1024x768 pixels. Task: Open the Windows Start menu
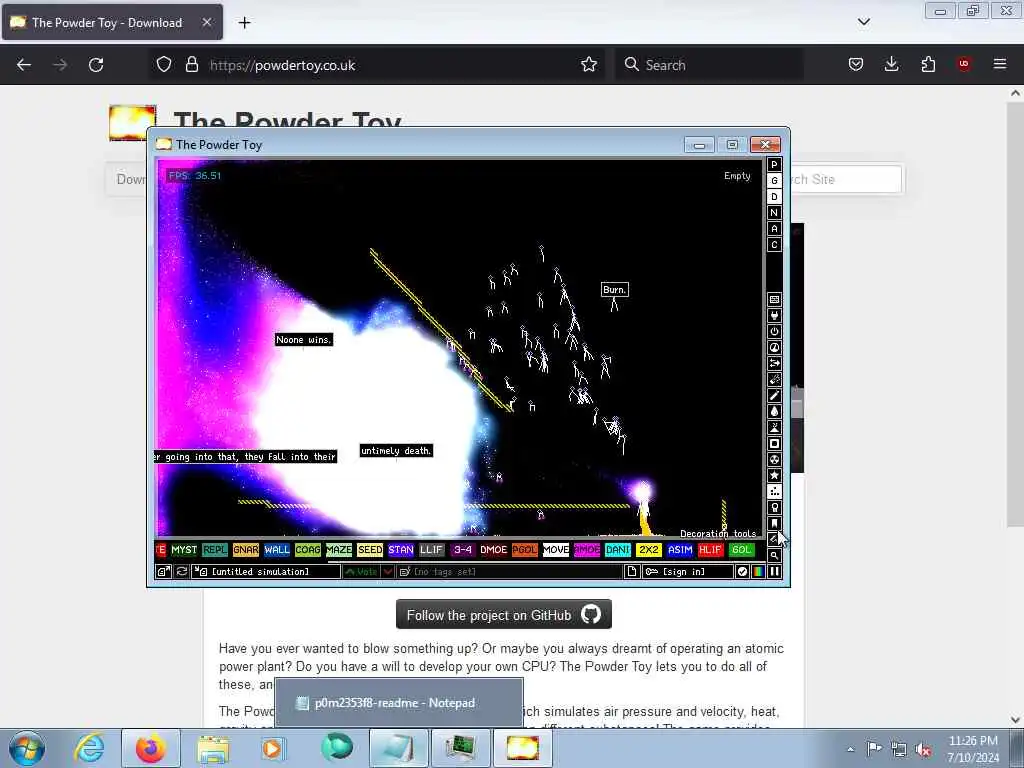[27, 748]
